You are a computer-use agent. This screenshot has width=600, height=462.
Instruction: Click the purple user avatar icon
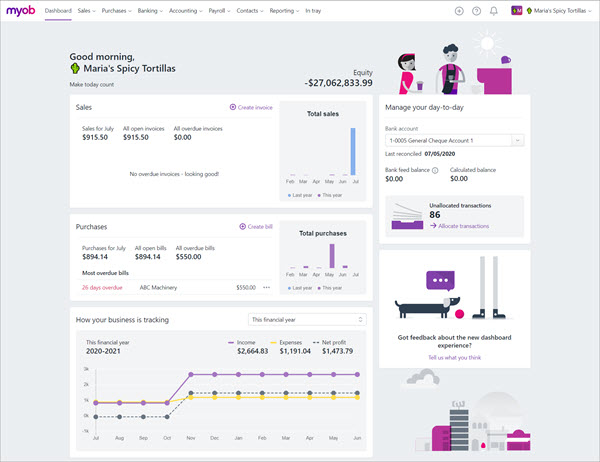516,11
